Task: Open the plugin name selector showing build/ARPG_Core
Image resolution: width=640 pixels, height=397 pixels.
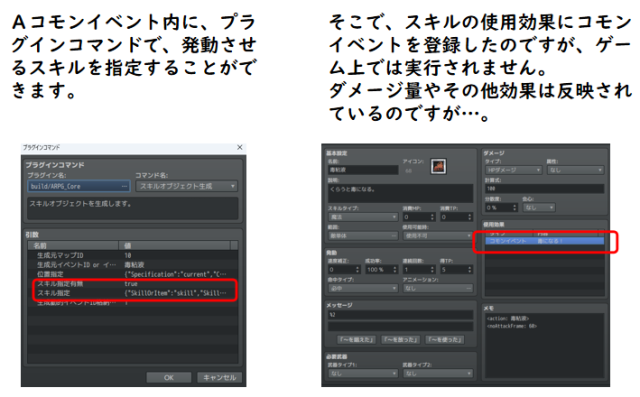Action: click(x=79, y=186)
